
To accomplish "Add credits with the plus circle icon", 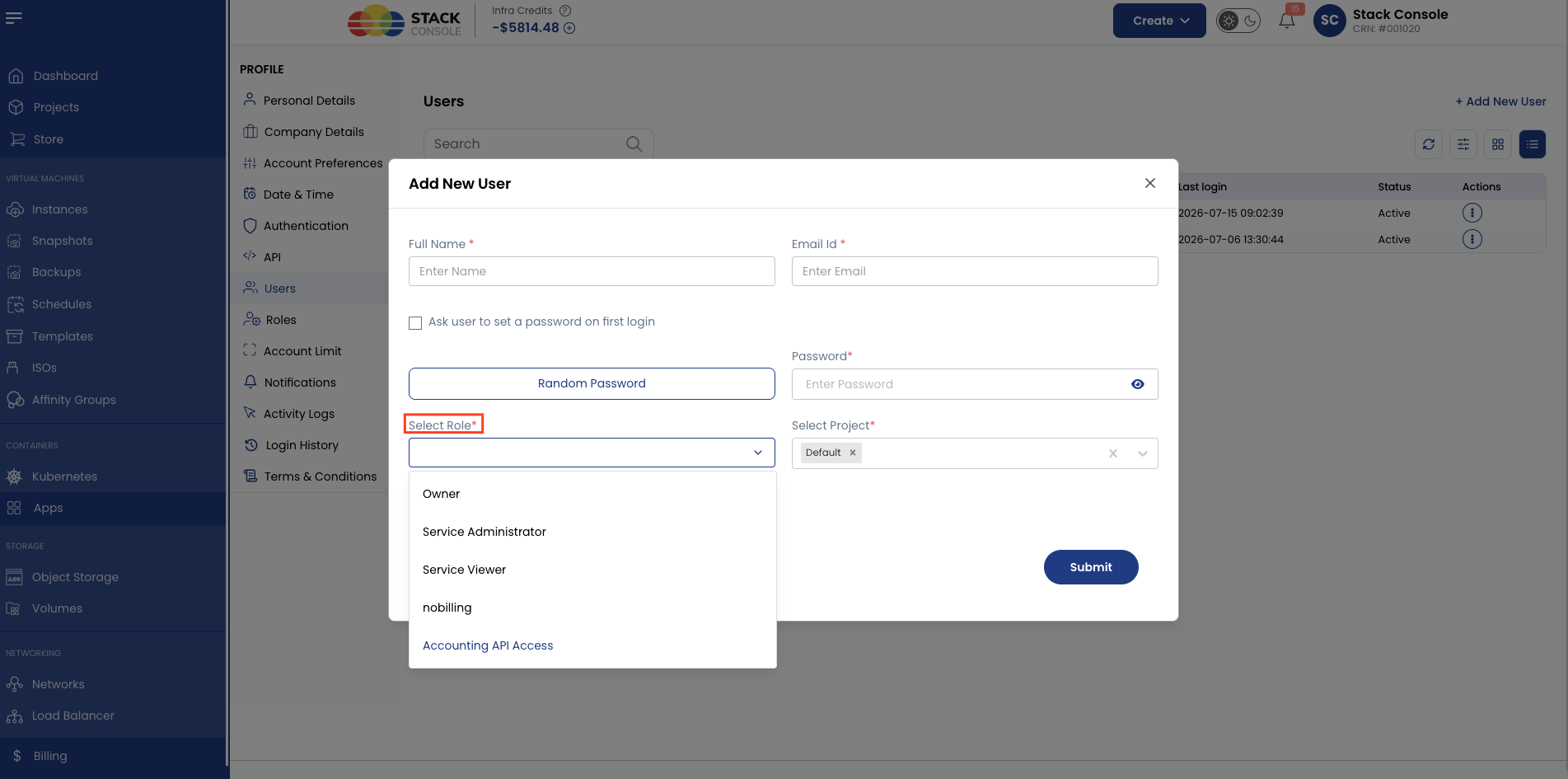I will point(569,28).
